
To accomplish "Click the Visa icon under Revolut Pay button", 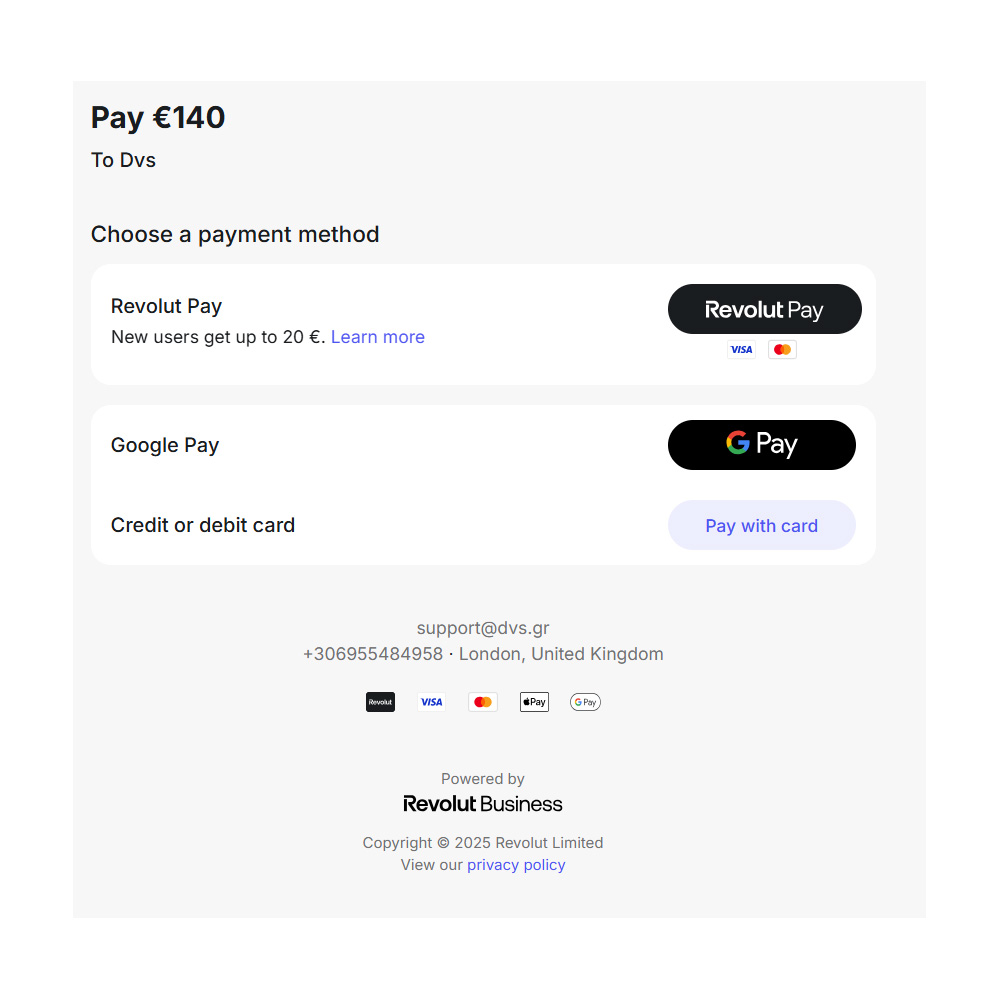I will click(x=741, y=350).
